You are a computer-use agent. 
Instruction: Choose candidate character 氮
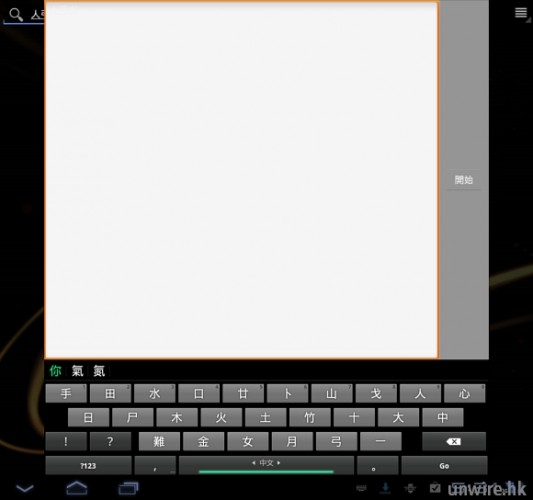pyautogui.click(x=99, y=370)
